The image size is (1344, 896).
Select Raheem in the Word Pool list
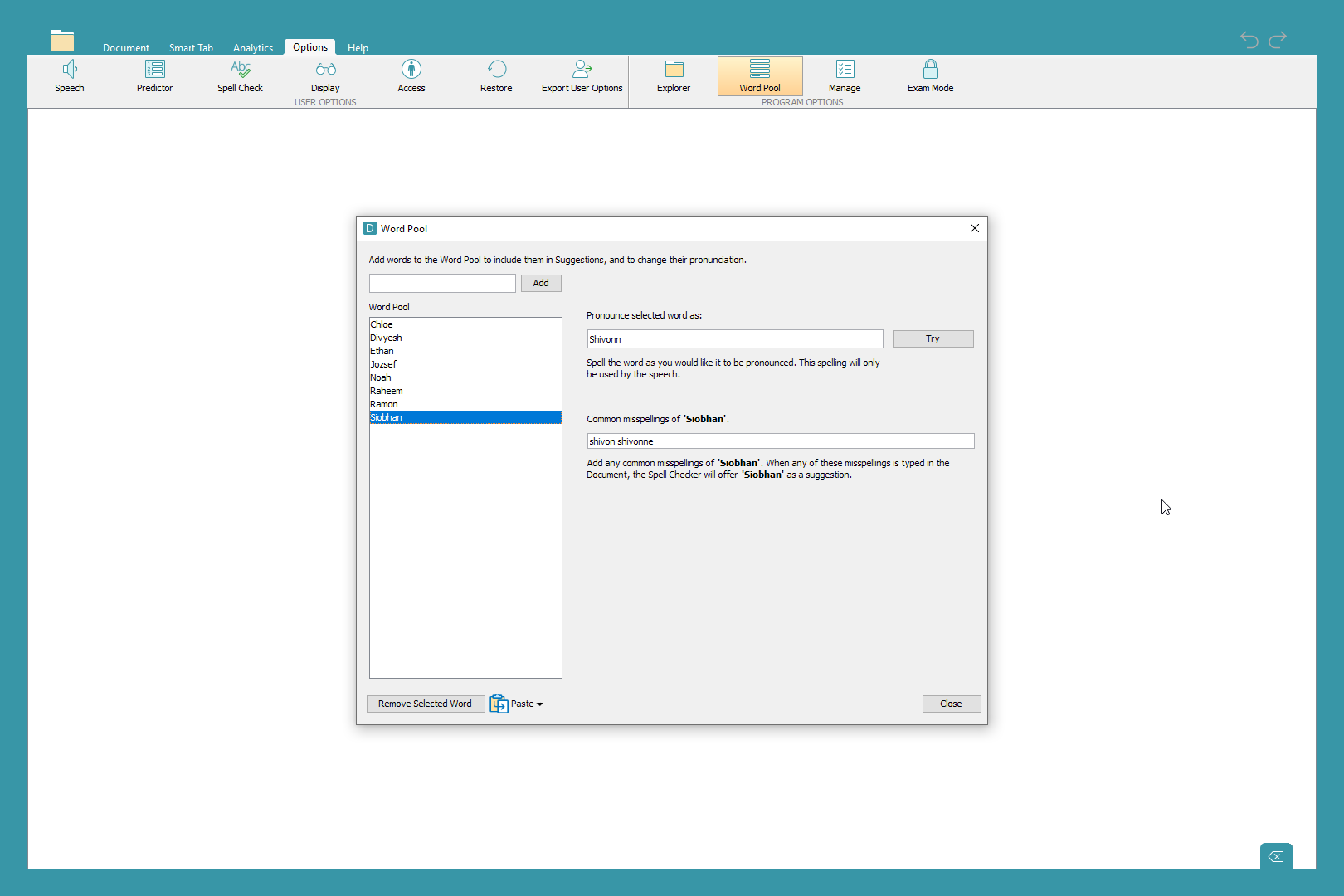[387, 391]
